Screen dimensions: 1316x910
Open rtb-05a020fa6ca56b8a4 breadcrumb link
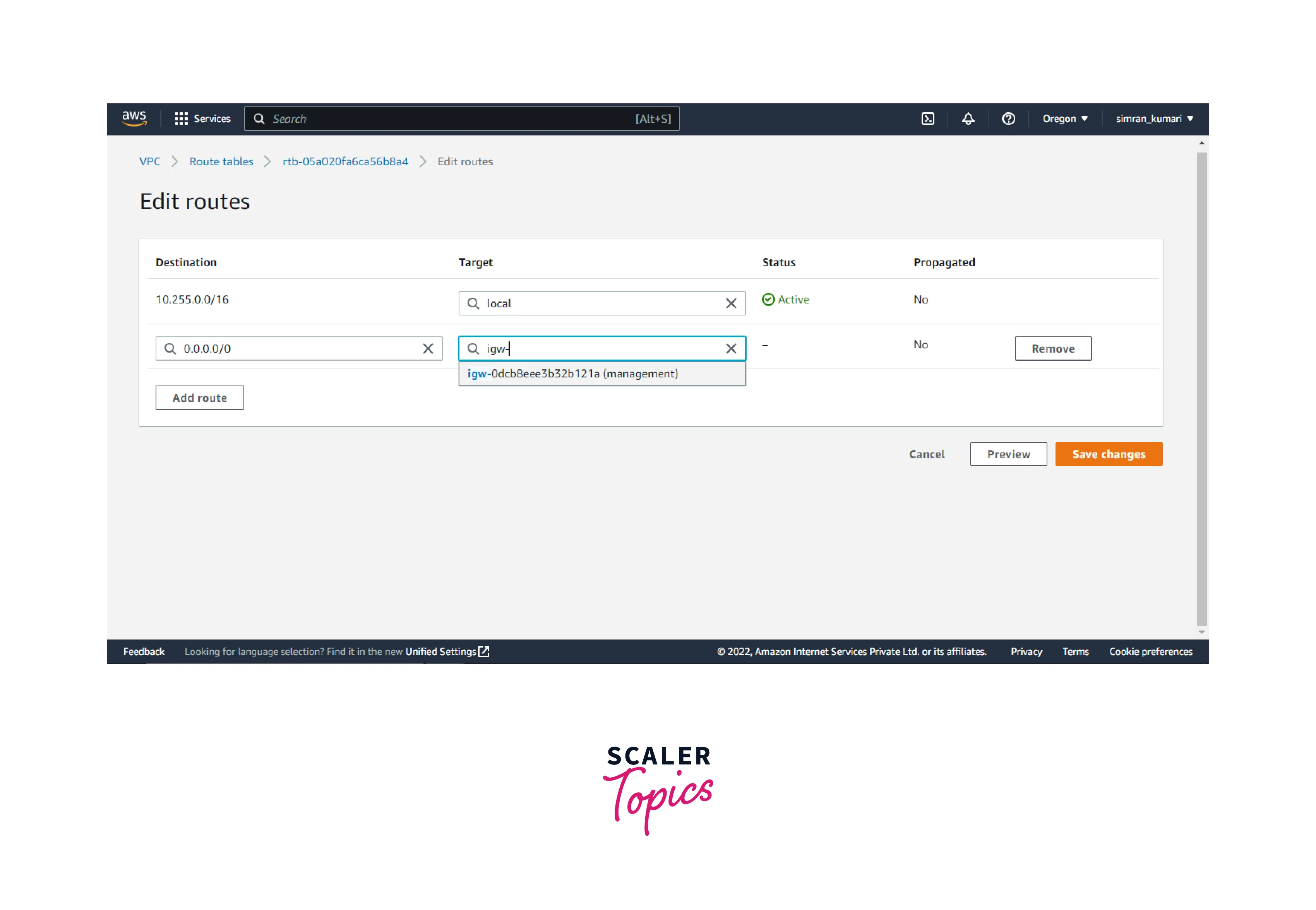(x=345, y=161)
